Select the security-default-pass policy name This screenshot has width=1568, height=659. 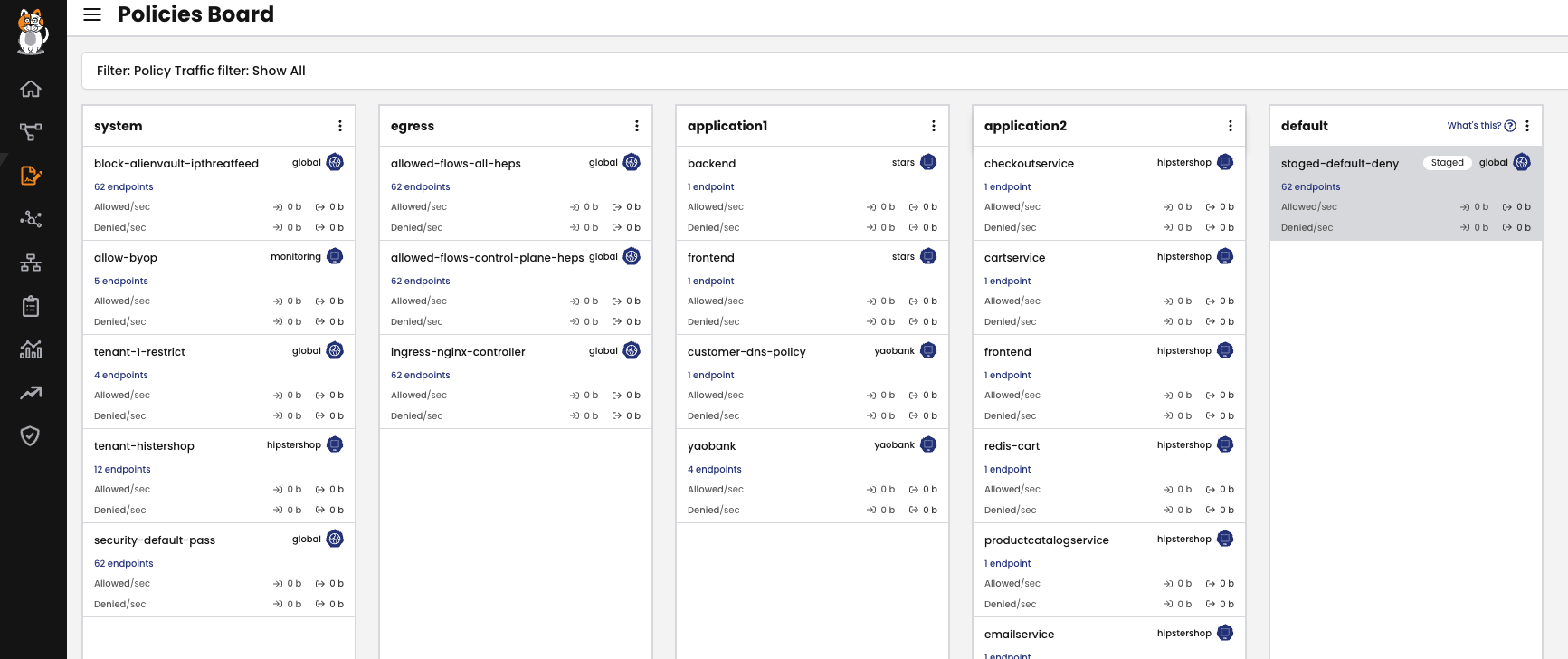coord(155,540)
